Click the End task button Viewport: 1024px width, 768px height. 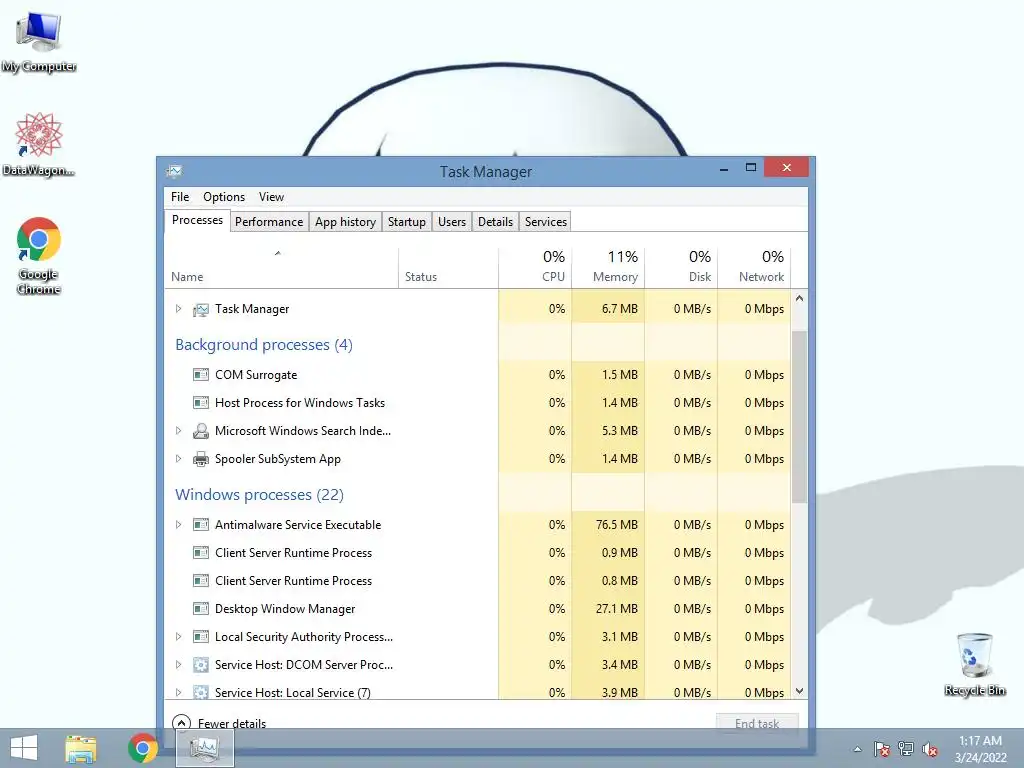click(757, 723)
